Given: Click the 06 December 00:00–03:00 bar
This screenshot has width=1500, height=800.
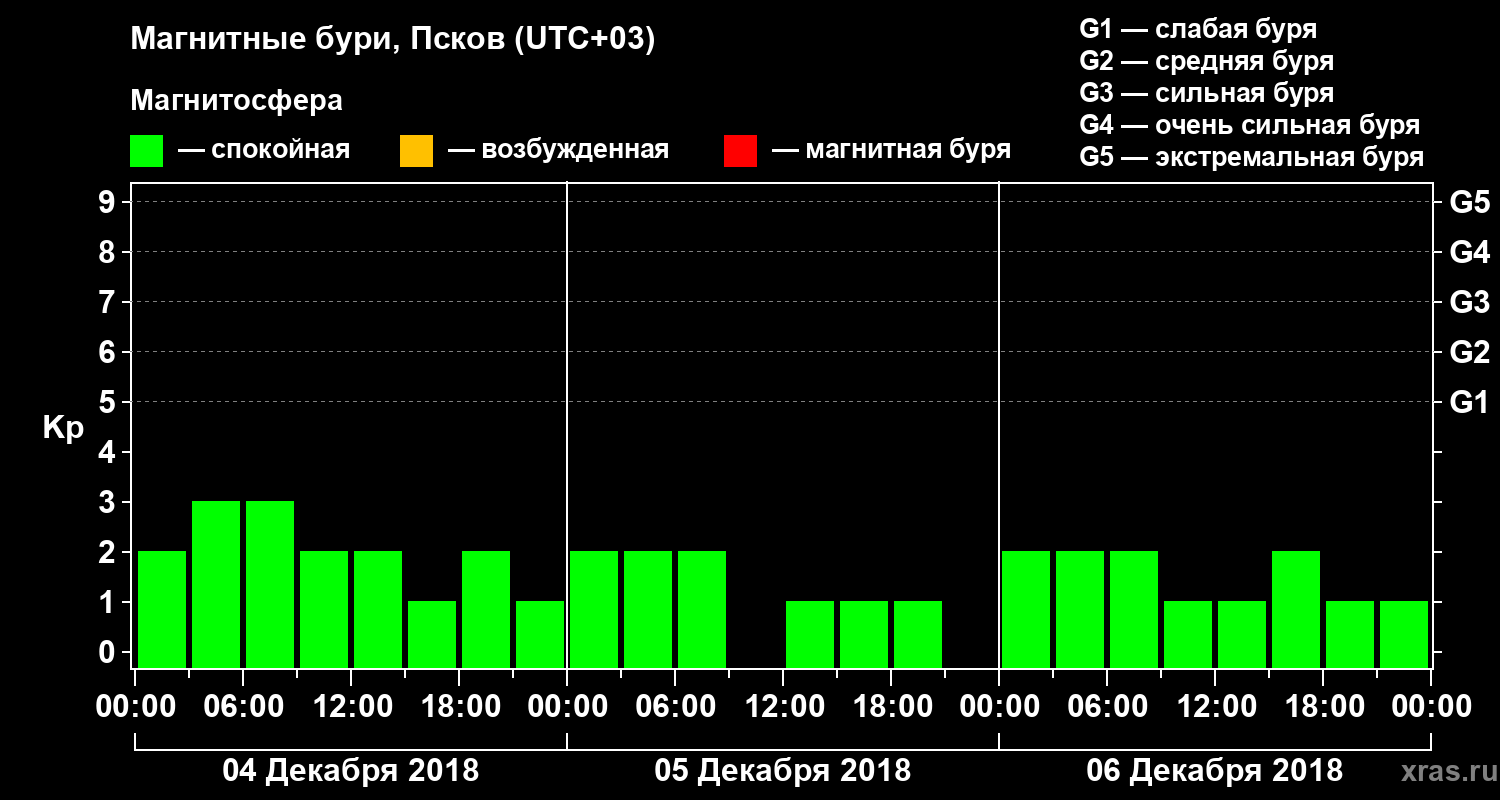Looking at the screenshot, I should point(1026,609).
